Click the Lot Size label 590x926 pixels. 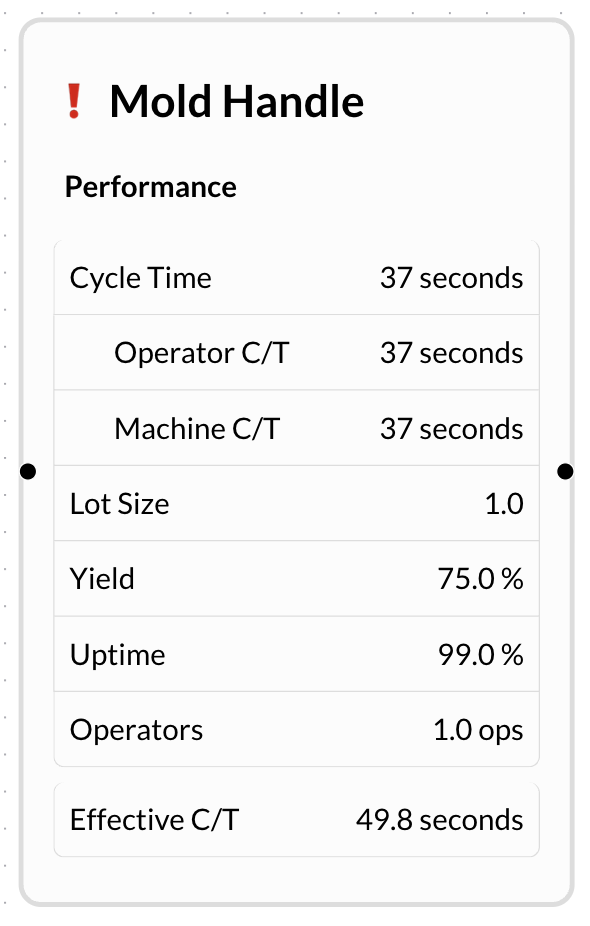119,504
